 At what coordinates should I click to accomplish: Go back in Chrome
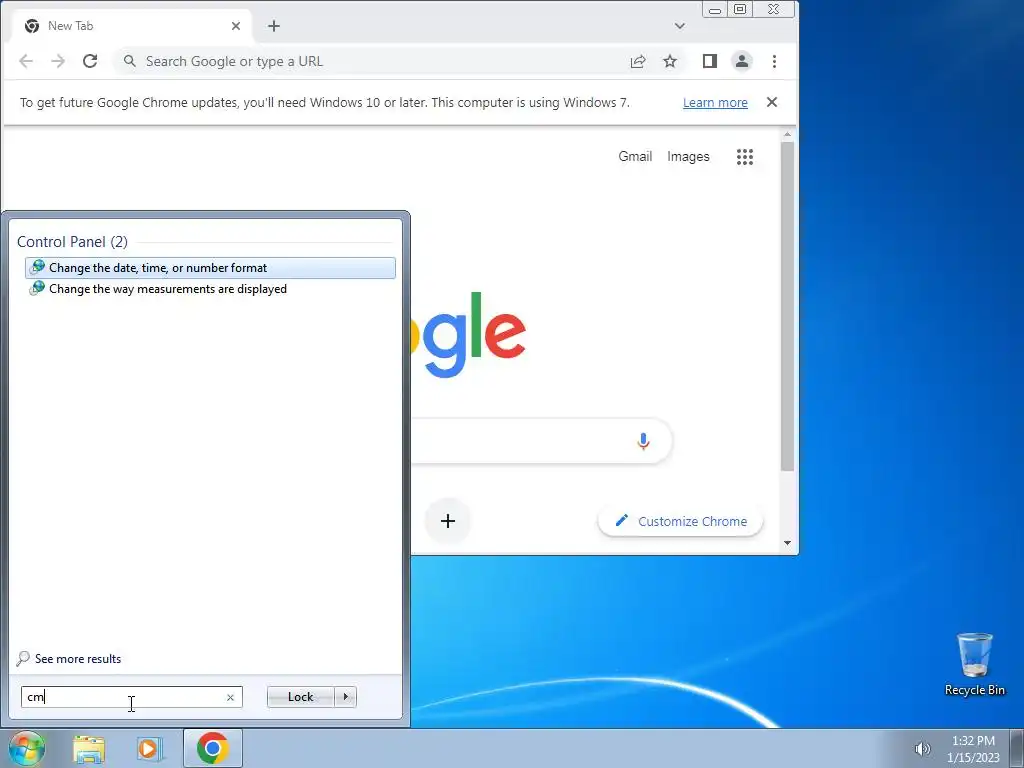click(26, 61)
